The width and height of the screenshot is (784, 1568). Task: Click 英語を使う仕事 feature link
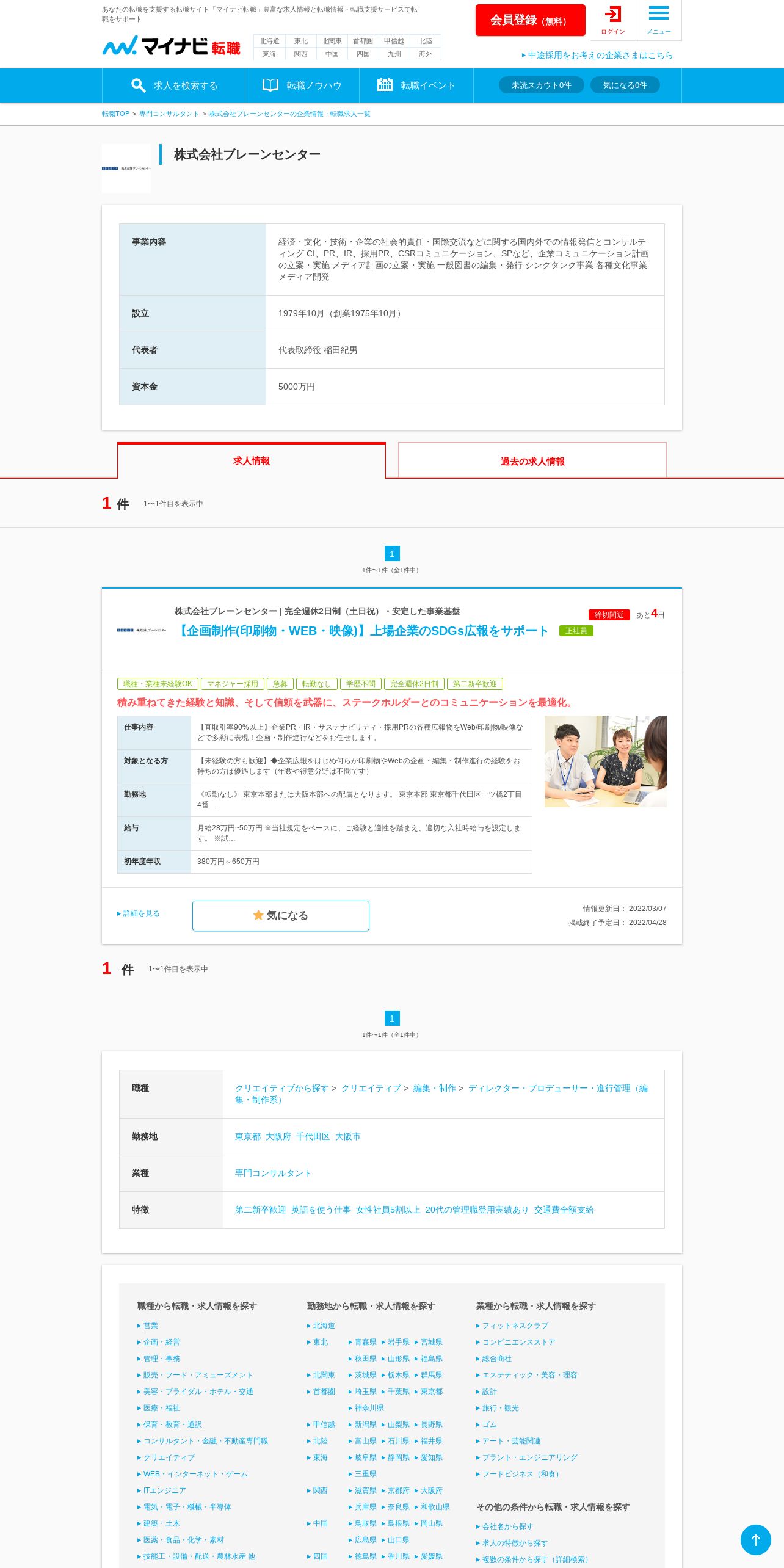(321, 1210)
